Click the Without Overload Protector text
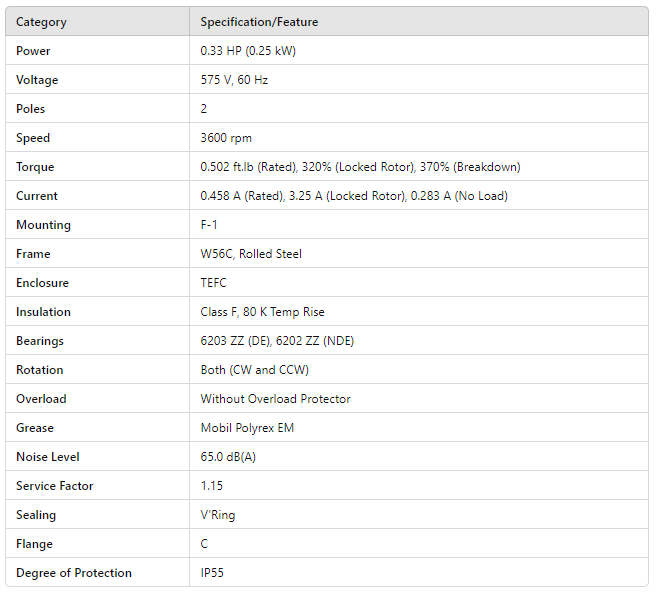This screenshot has width=656, height=592. pos(275,399)
